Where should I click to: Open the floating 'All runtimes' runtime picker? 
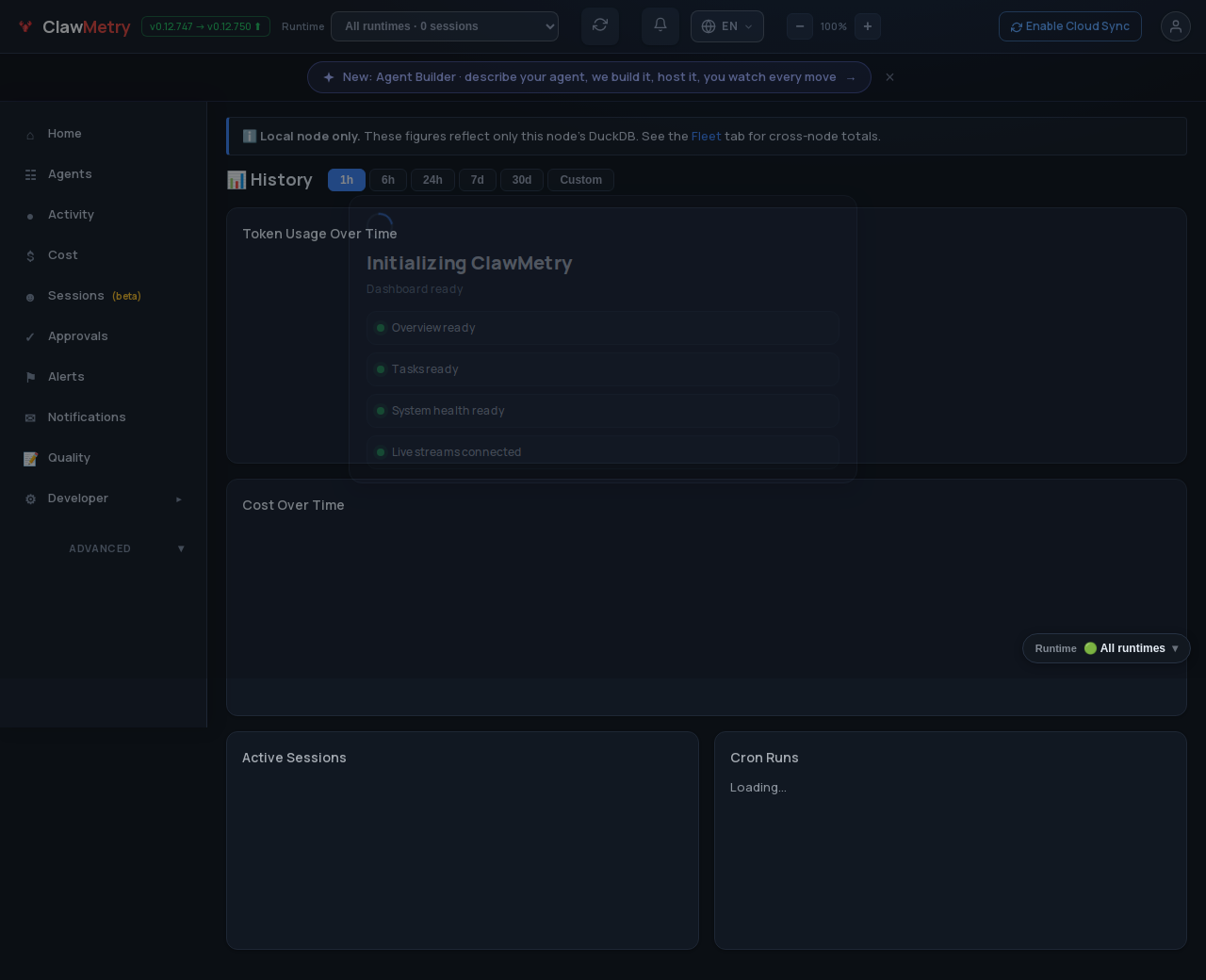tap(1106, 648)
